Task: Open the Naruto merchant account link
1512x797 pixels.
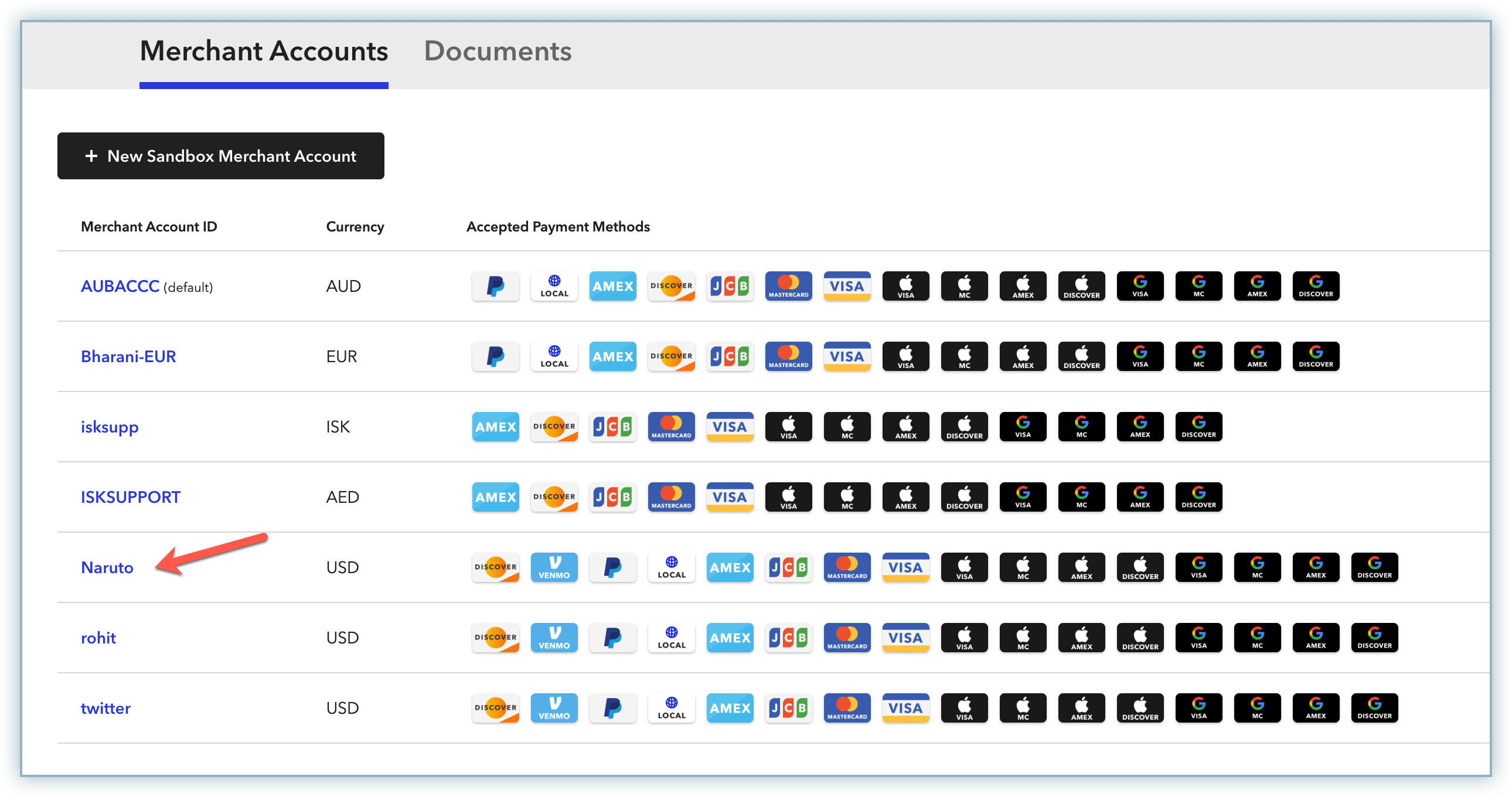Action: click(107, 567)
